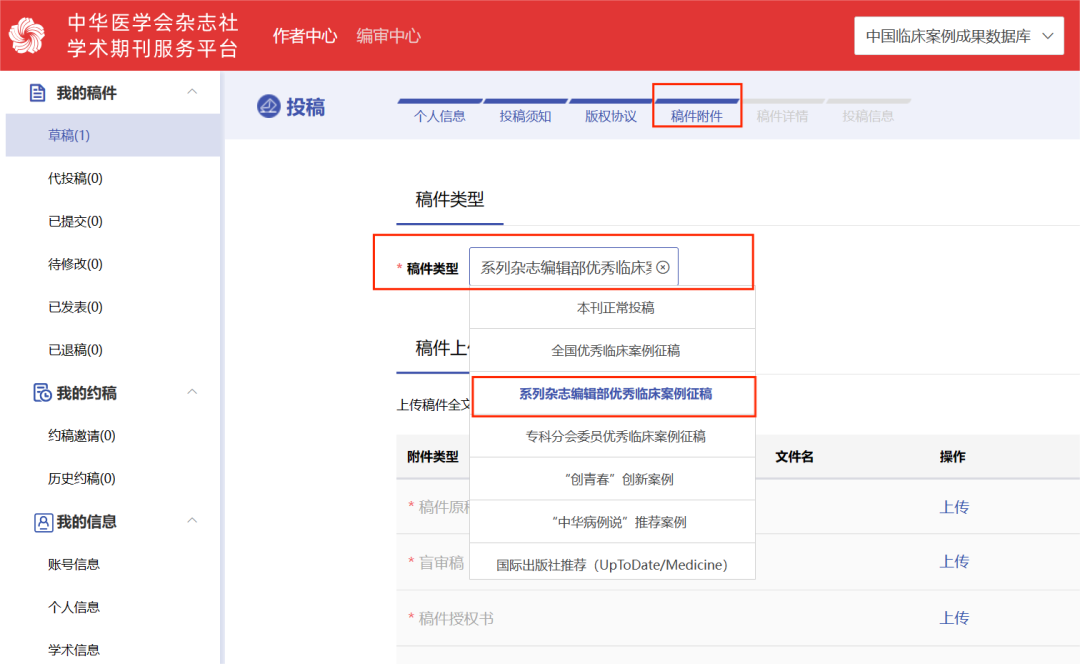
Task: Click the 我的约稿 section title
Action: click(86, 393)
